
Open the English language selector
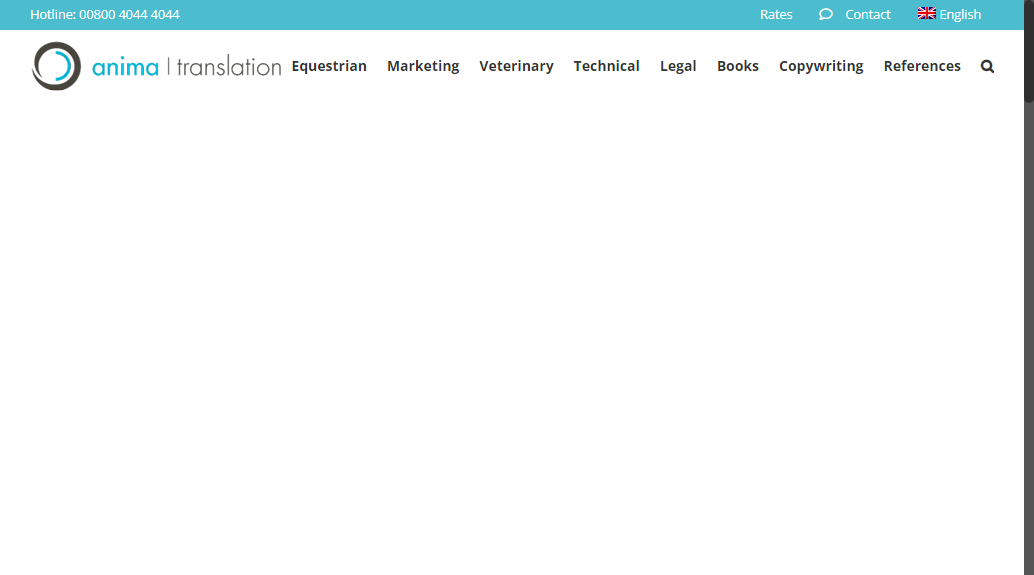(960, 14)
